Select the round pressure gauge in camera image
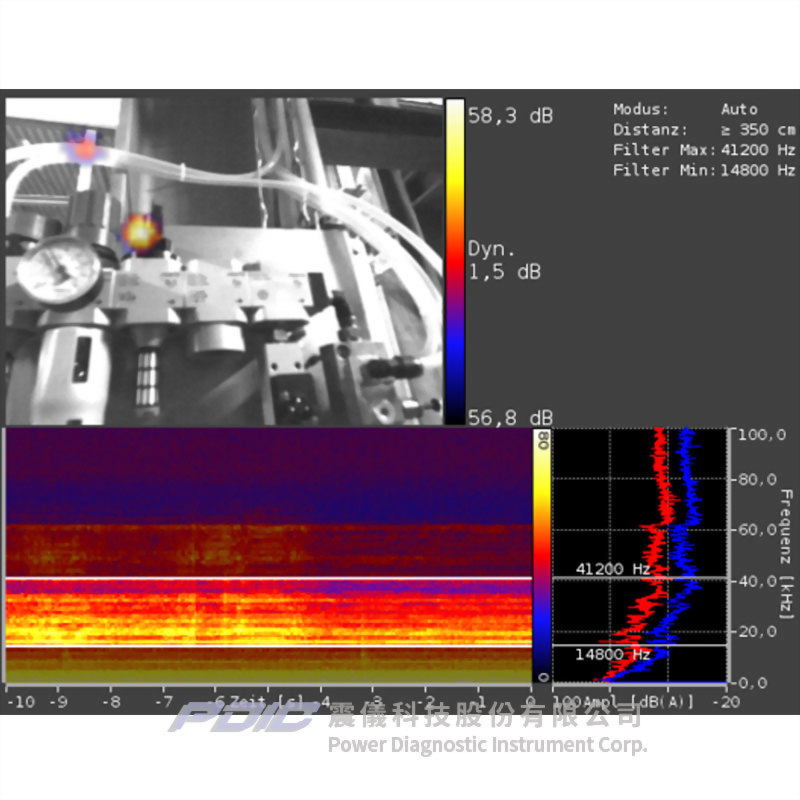This screenshot has width=800, height=800. 59,268
